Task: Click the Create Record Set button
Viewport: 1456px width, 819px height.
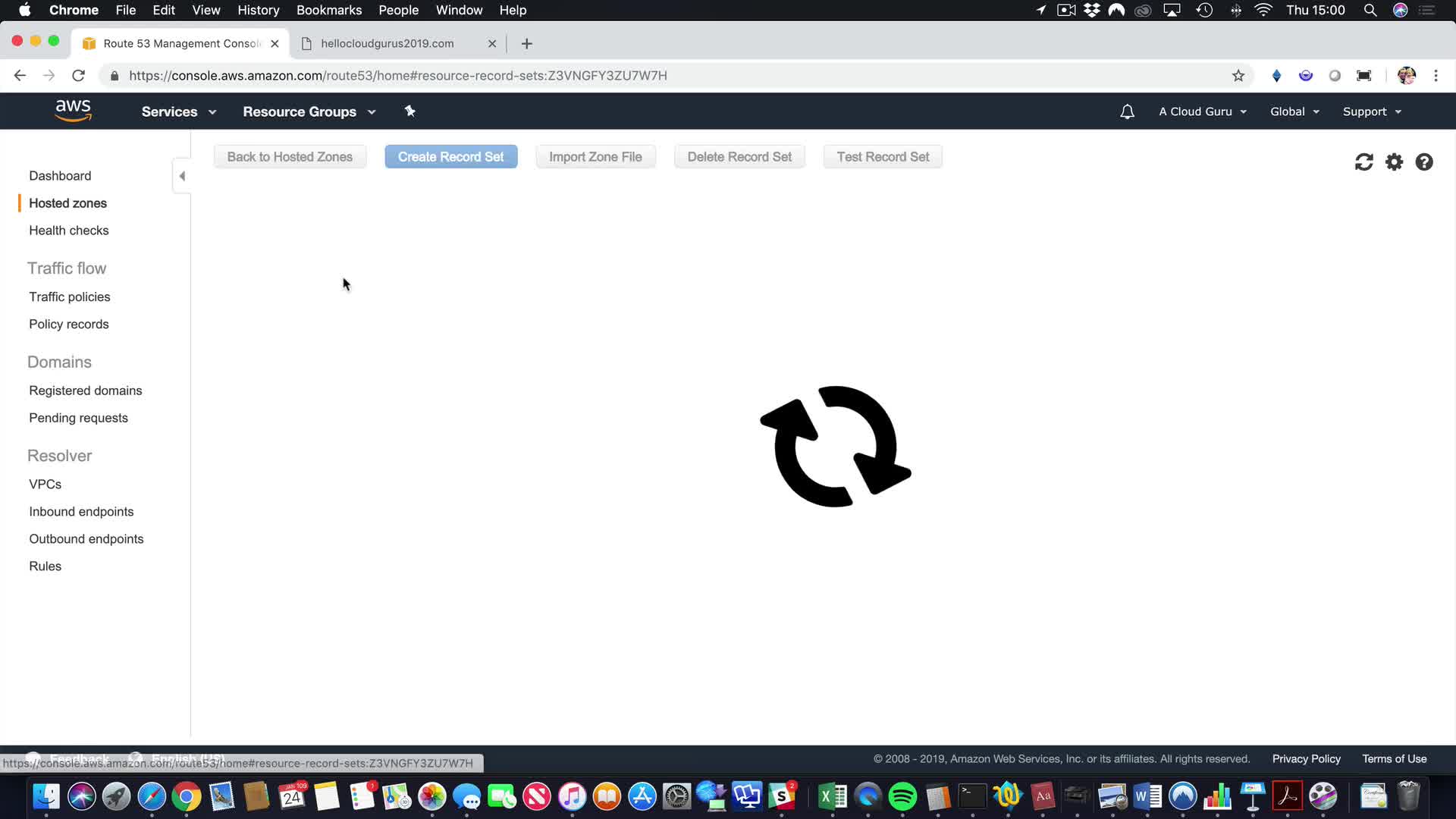Action: [x=450, y=157]
